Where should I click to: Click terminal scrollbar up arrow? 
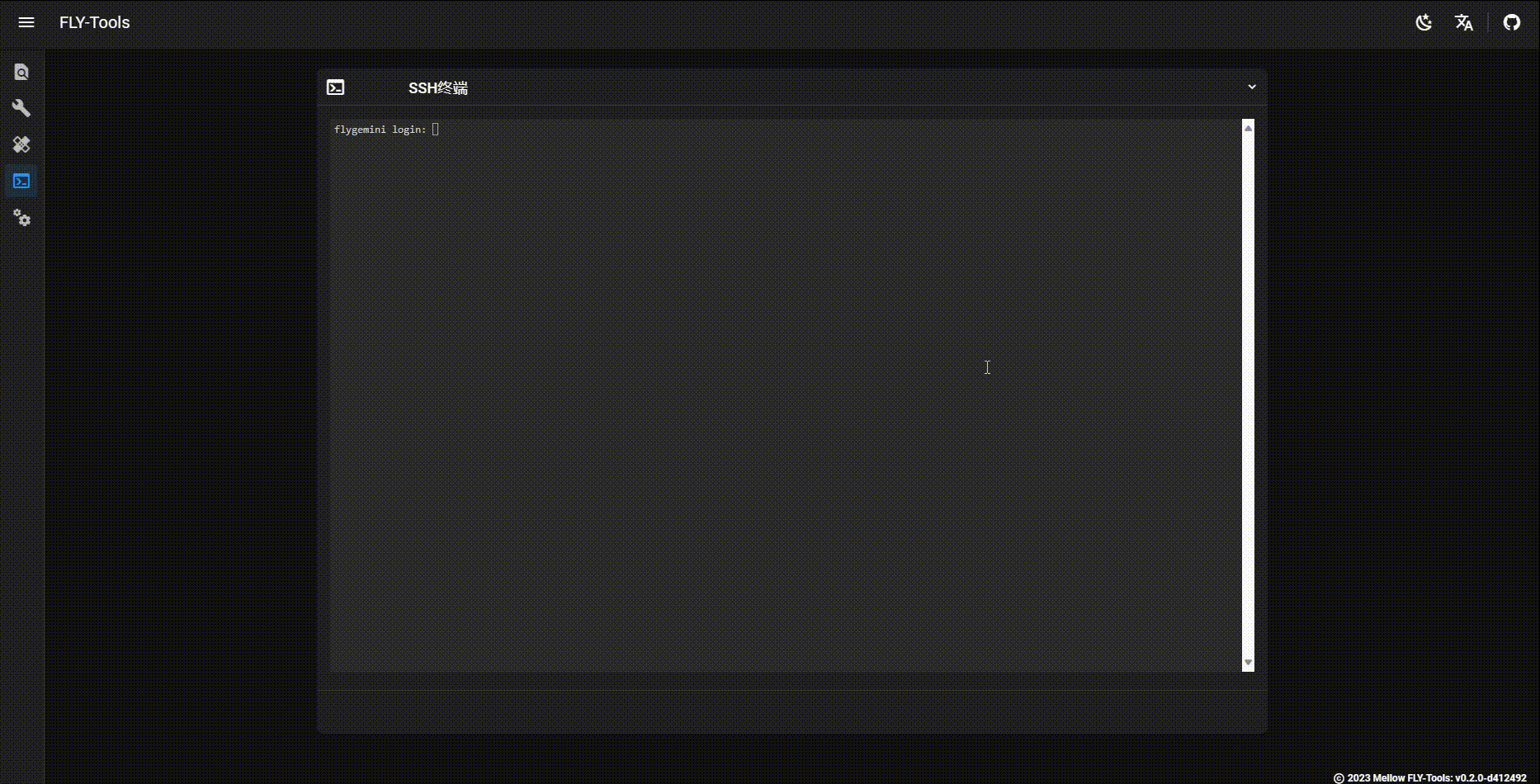(1248, 128)
